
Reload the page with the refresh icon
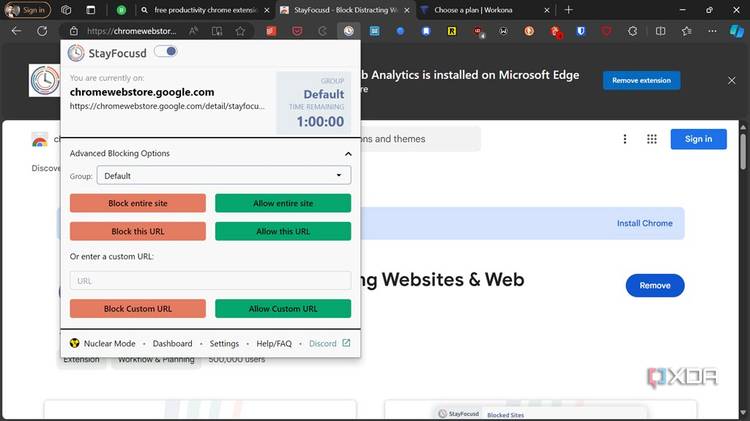(x=42, y=31)
